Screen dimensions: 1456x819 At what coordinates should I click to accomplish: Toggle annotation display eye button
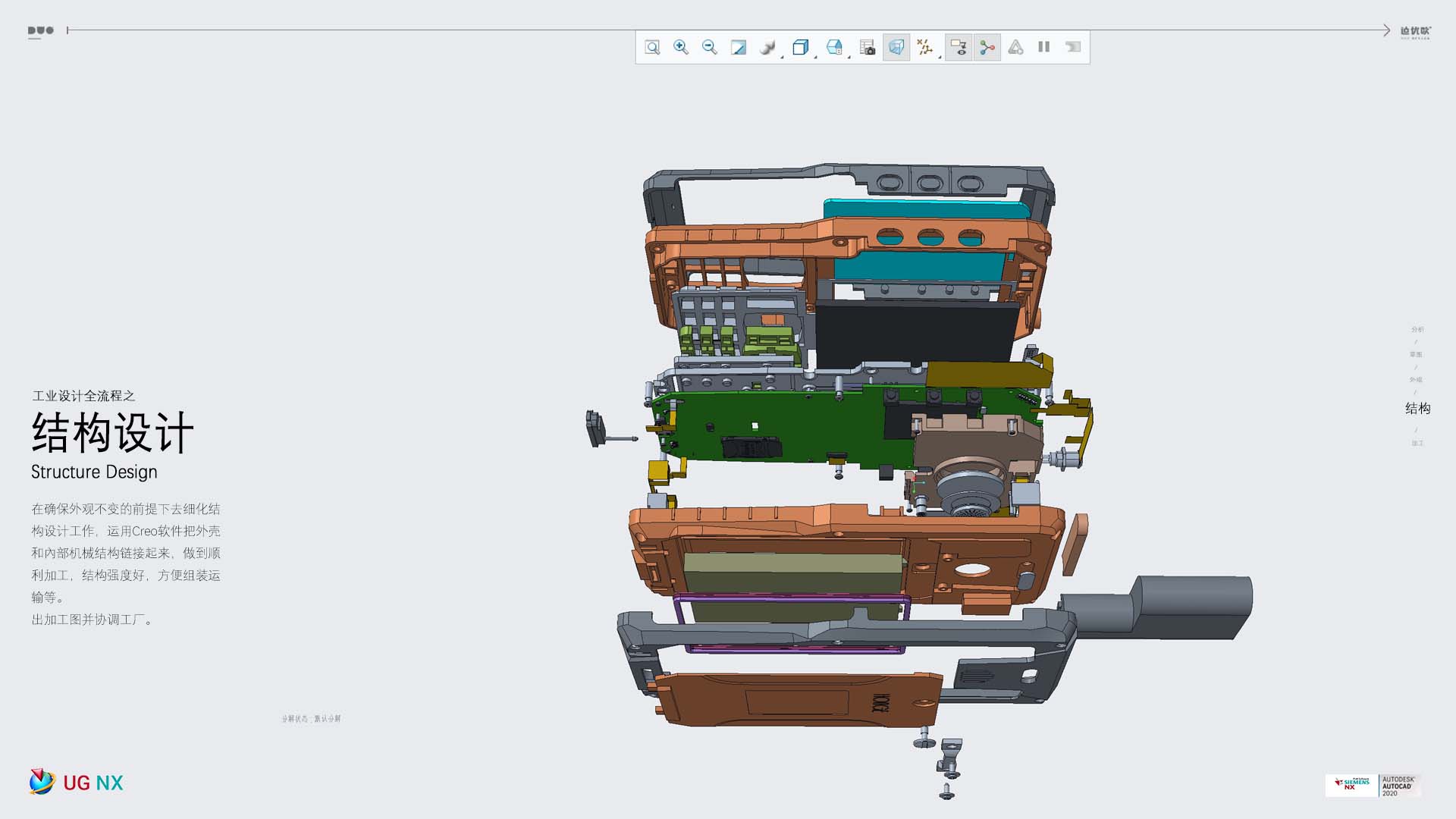[x=959, y=48]
